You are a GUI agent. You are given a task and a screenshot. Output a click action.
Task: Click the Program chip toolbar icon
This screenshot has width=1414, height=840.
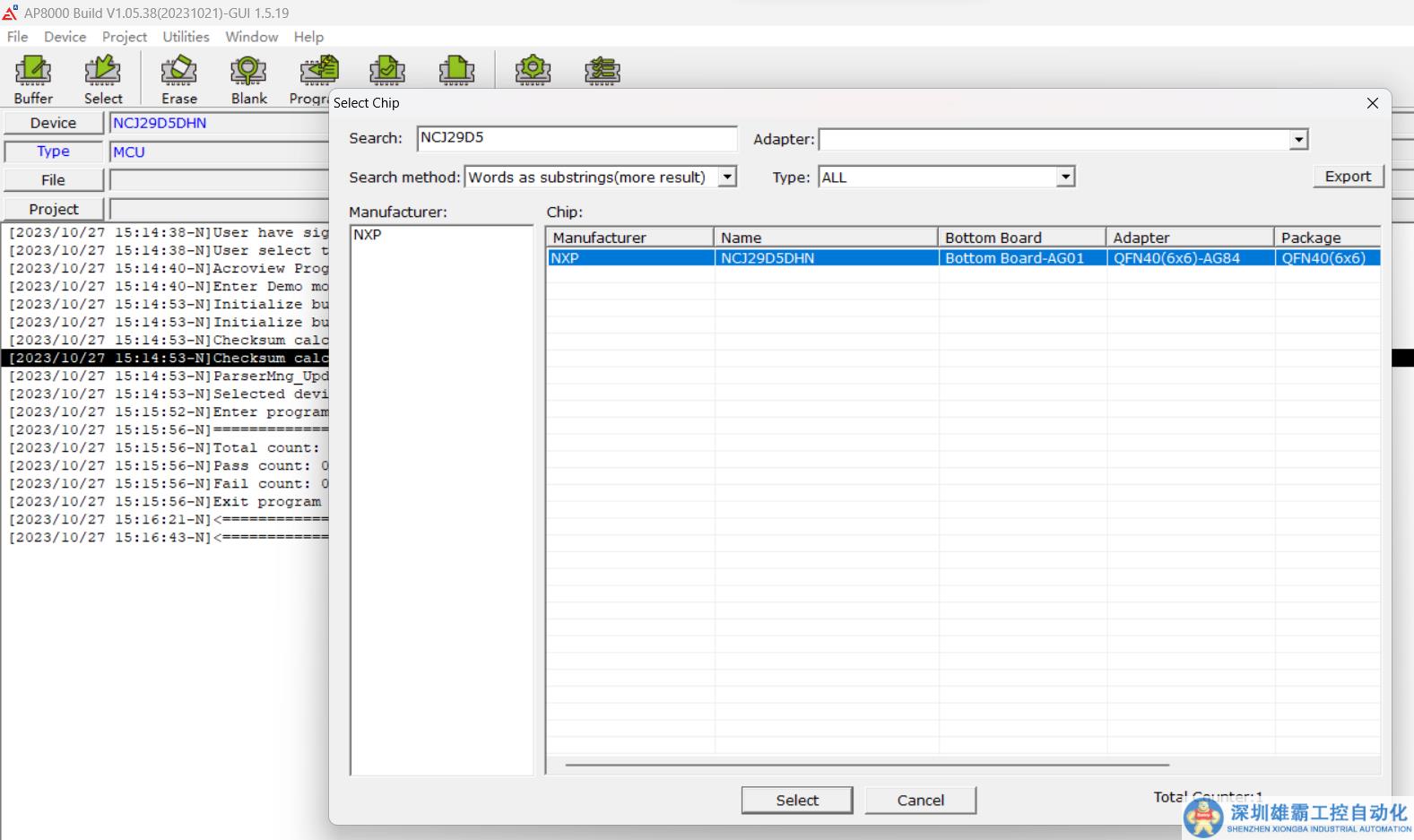point(317,72)
